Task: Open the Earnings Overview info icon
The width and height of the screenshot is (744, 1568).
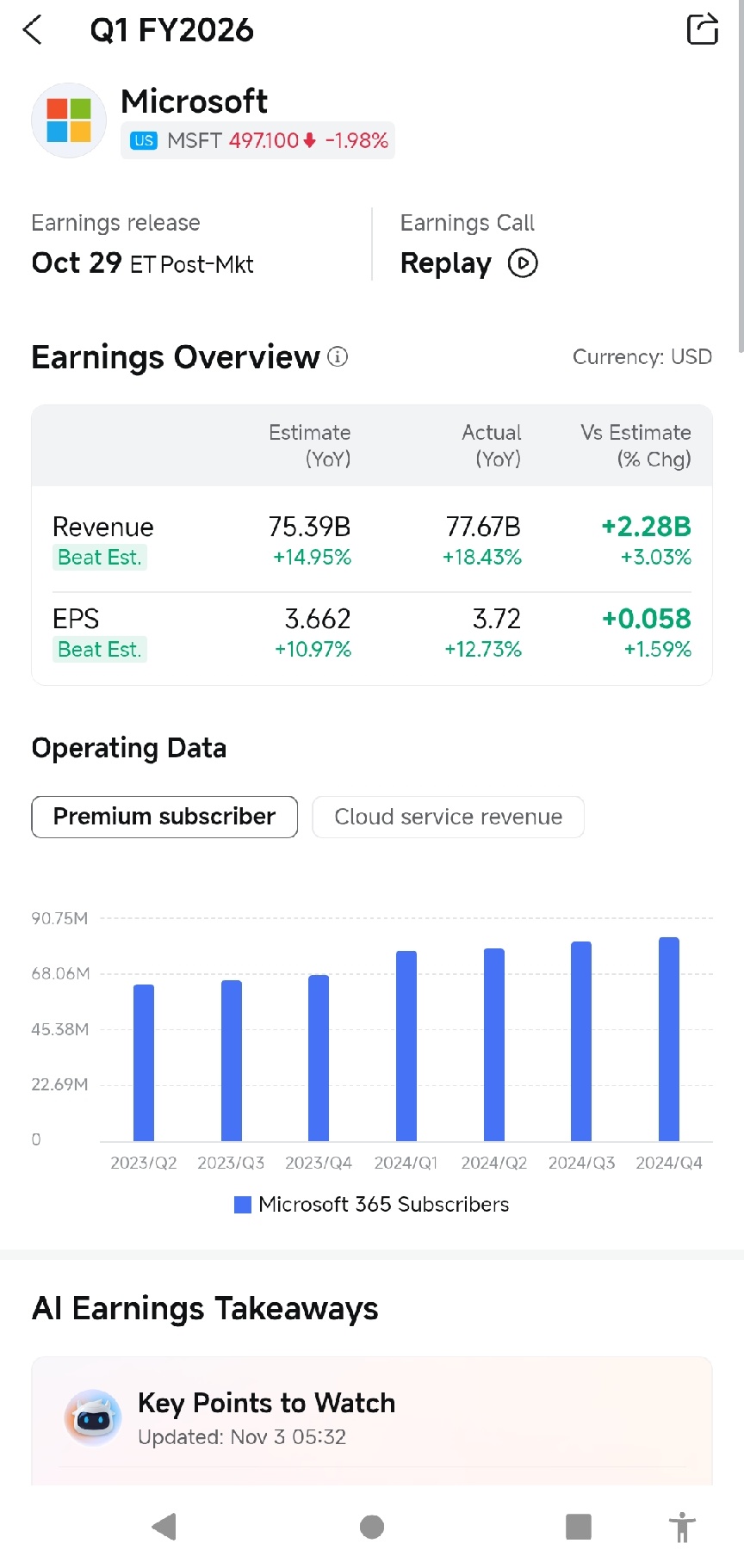Action: point(338,356)
